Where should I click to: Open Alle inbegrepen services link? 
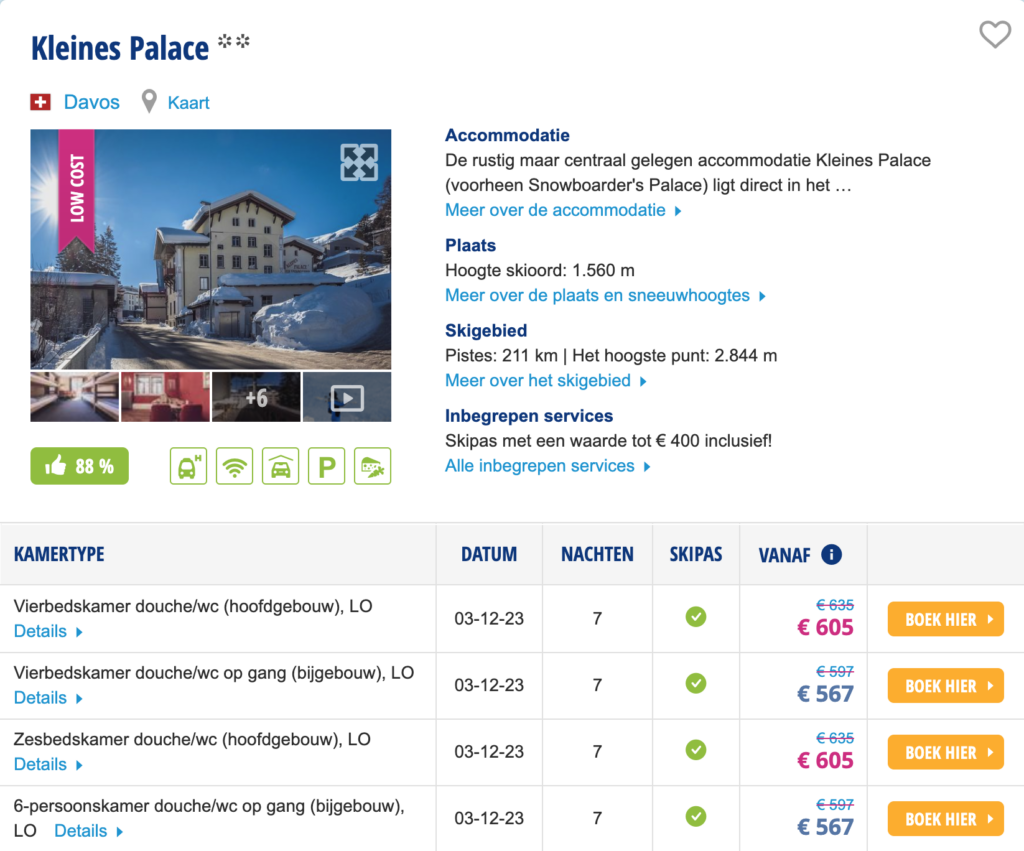pyautogui.click(x=547, y=466)
